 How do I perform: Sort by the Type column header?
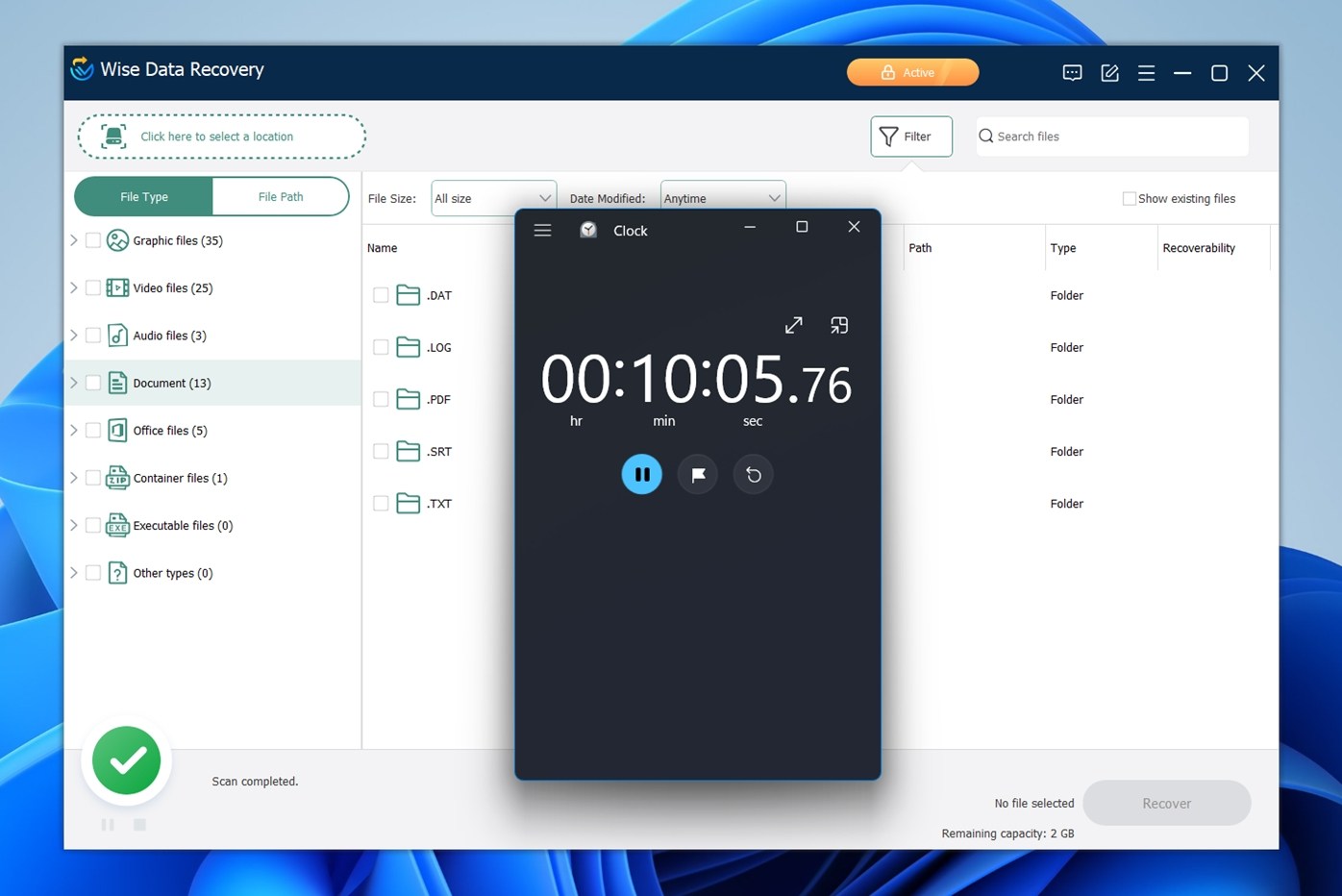[x=1063, y=248]
